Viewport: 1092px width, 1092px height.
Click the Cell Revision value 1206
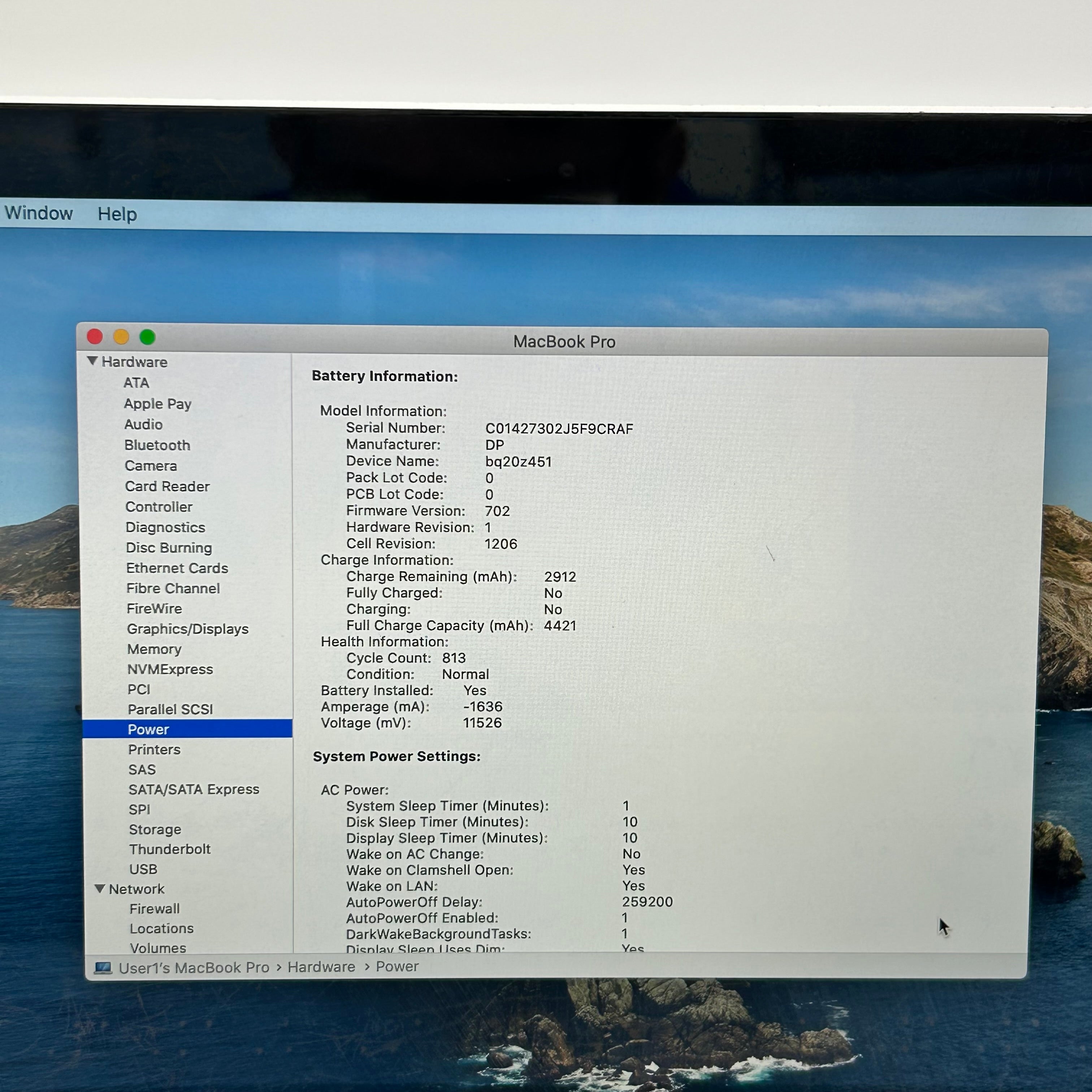tap(501, 544)
